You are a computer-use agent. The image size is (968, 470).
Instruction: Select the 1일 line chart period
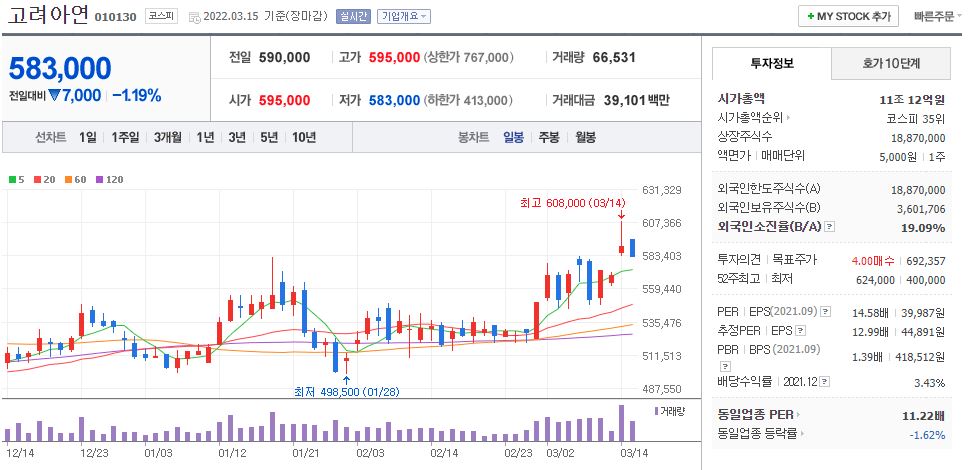click(88, 137)
